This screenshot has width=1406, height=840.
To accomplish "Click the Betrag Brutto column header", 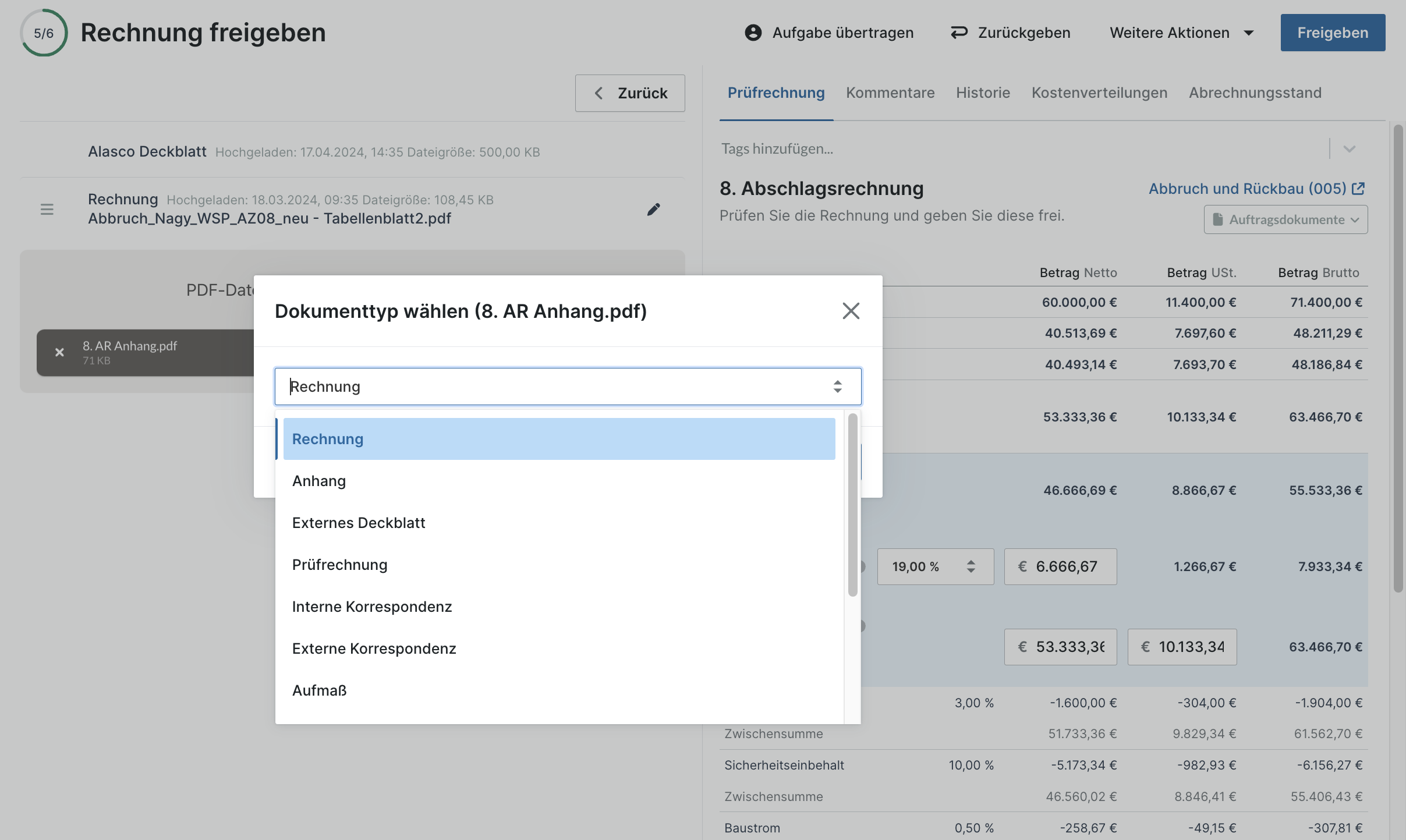I will click(1319, 272).
